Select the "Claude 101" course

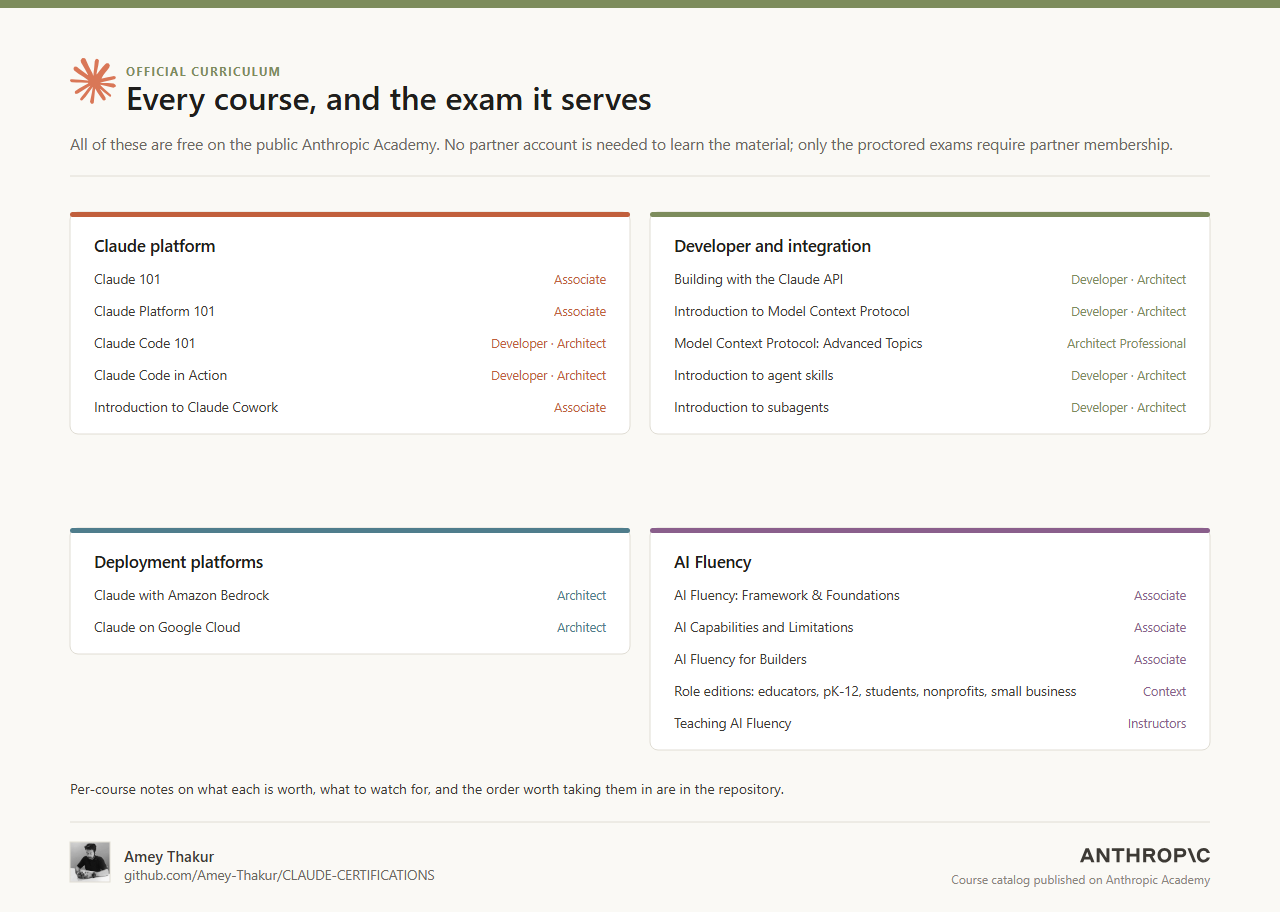point(127,279)
